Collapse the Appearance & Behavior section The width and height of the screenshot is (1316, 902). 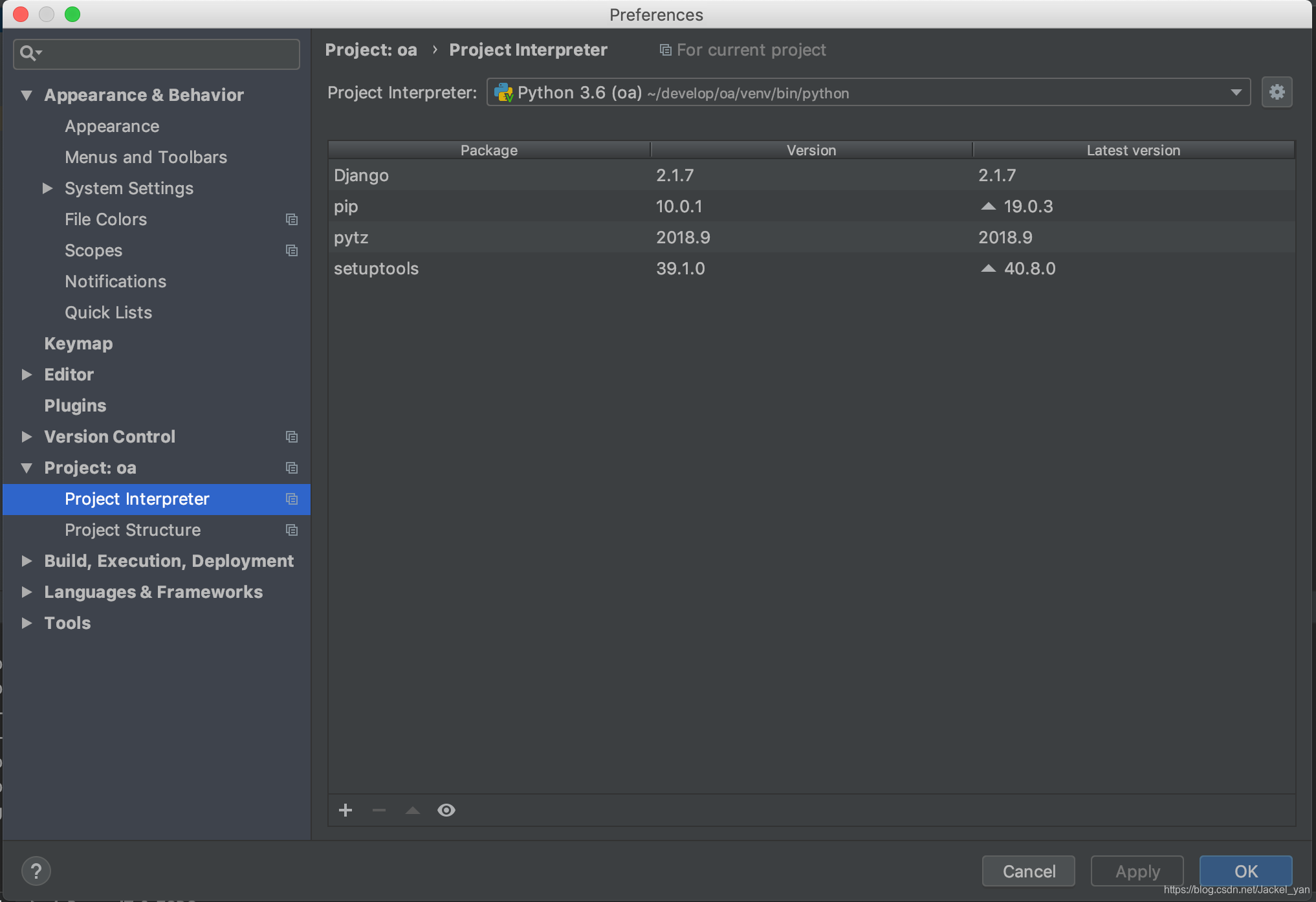pos(27,95)
